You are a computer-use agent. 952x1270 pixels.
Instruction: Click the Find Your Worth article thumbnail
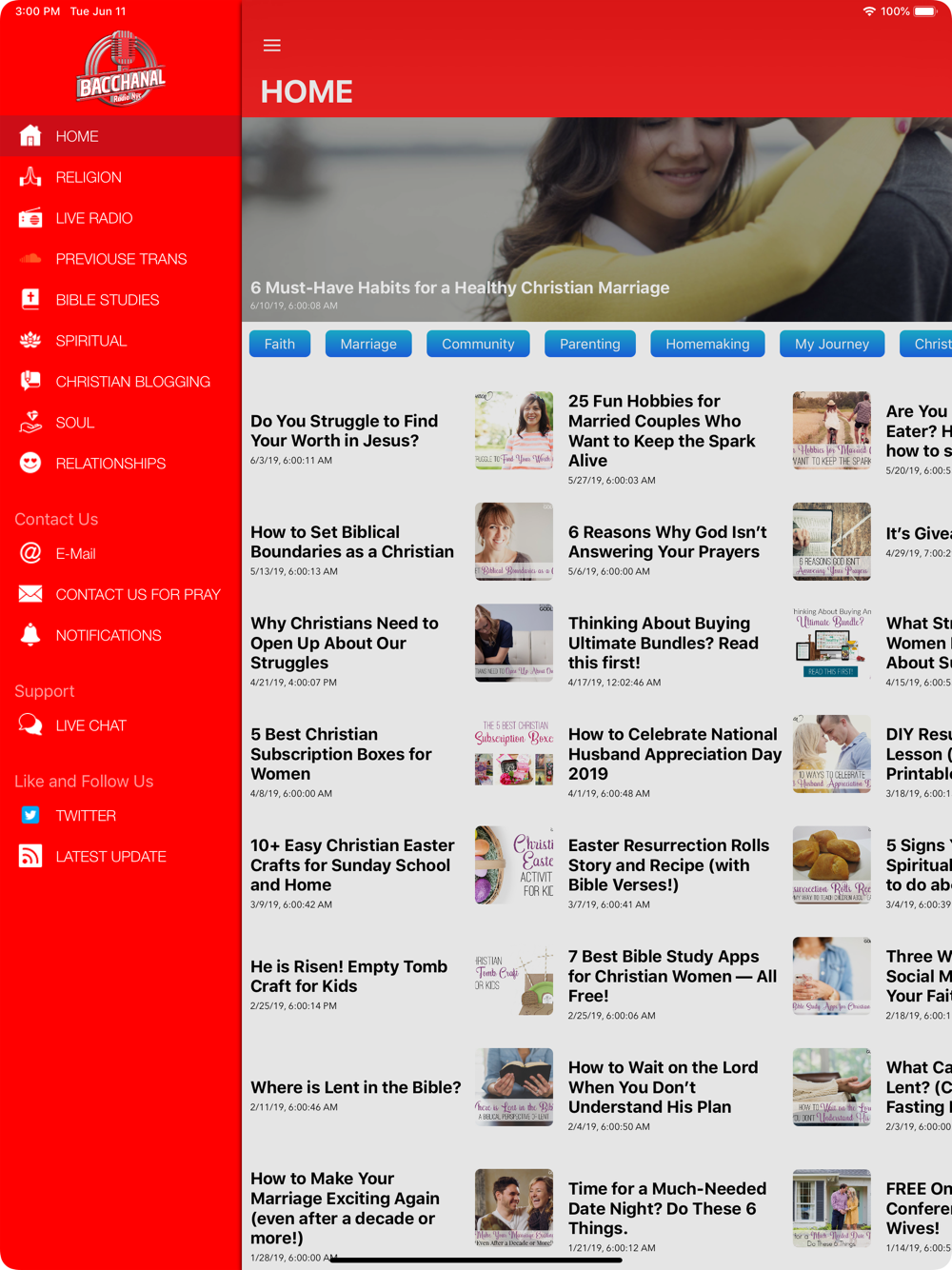coord(514,430)
